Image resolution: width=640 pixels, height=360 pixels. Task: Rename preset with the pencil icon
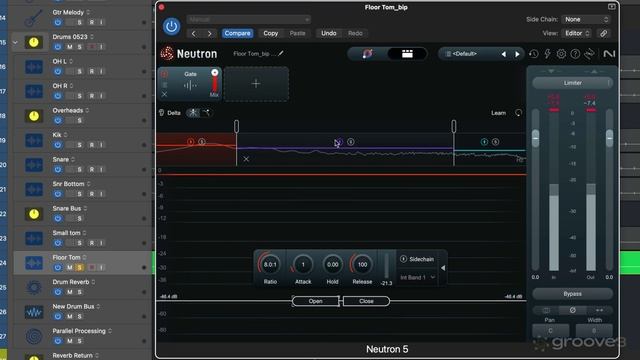(x=281, y=53)
